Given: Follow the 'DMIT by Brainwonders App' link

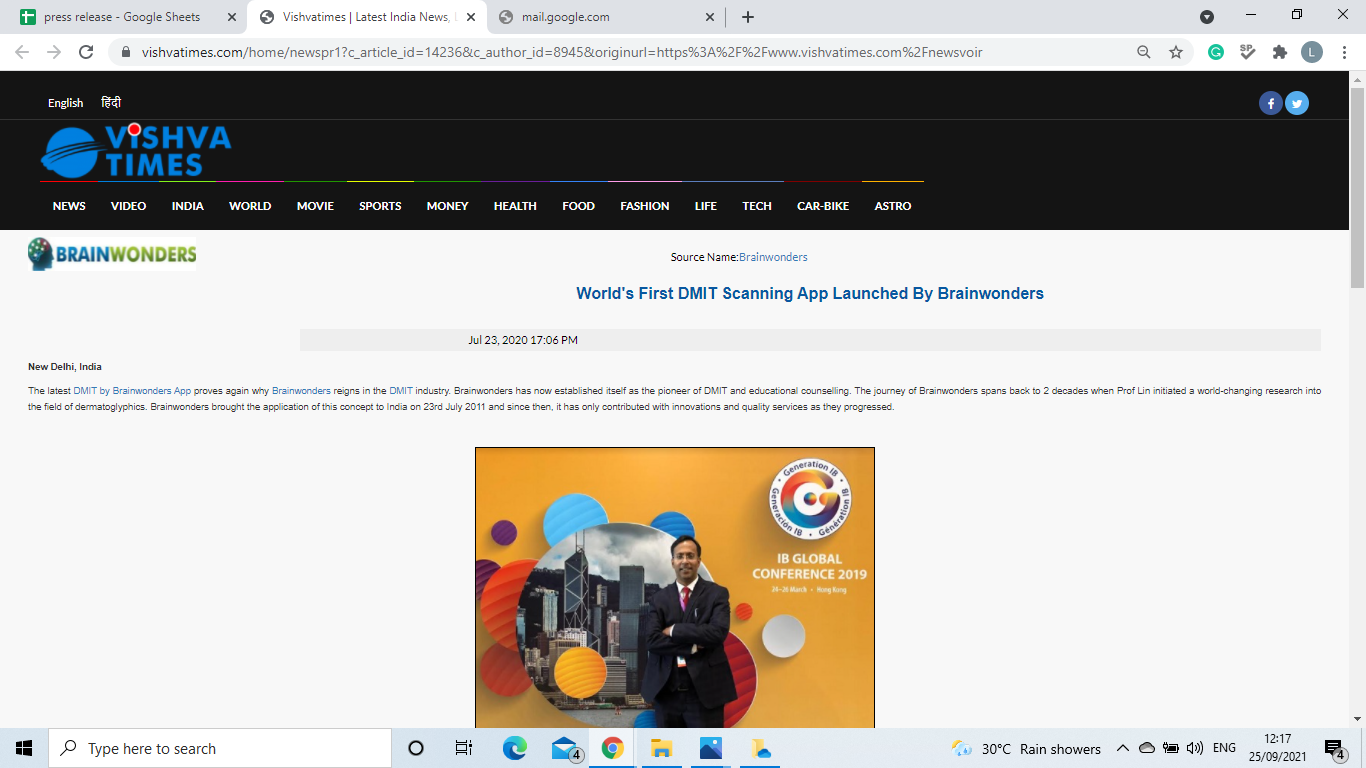Looking at the screenshot, I should pos(132,391).
